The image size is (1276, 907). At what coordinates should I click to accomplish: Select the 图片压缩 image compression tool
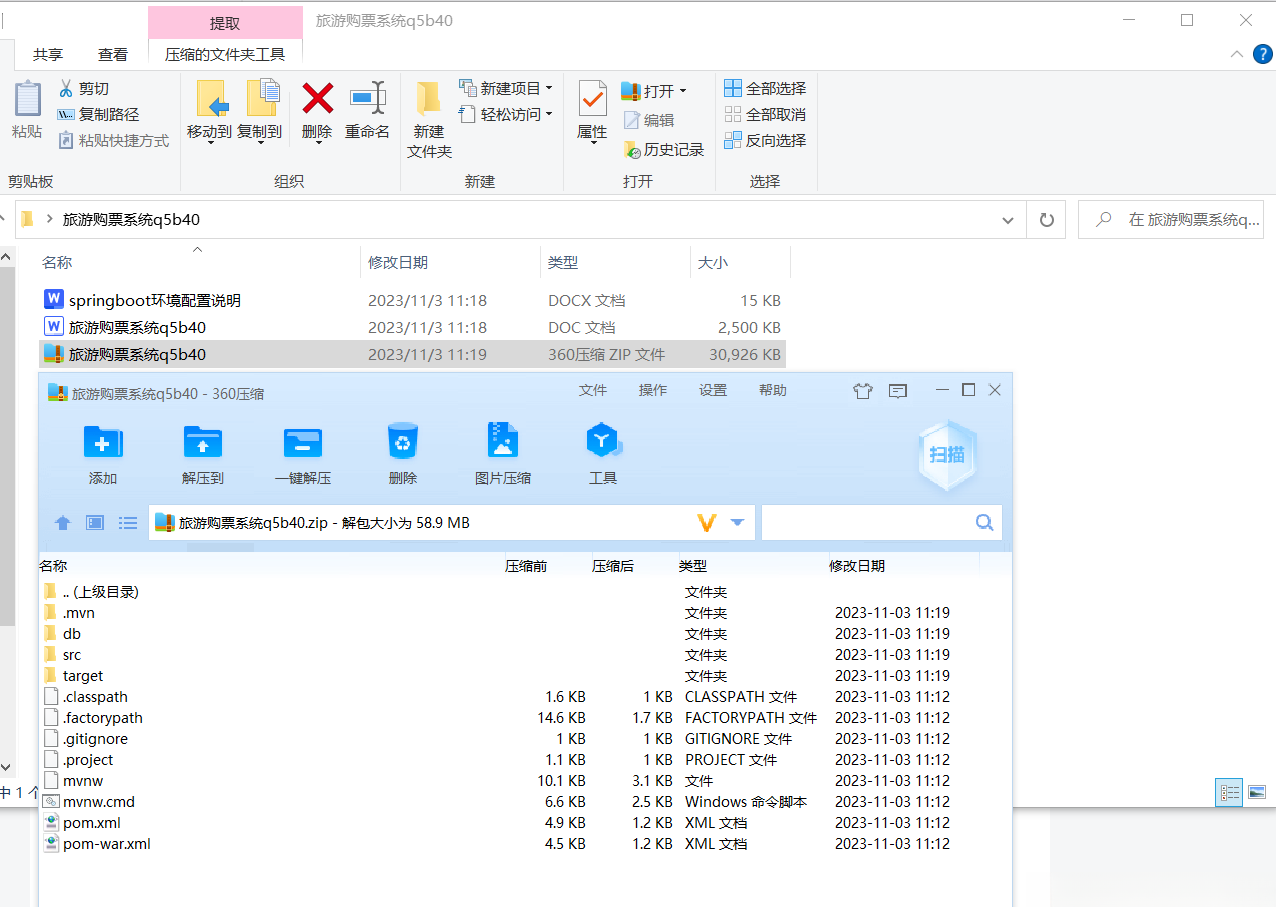[502, 453]
